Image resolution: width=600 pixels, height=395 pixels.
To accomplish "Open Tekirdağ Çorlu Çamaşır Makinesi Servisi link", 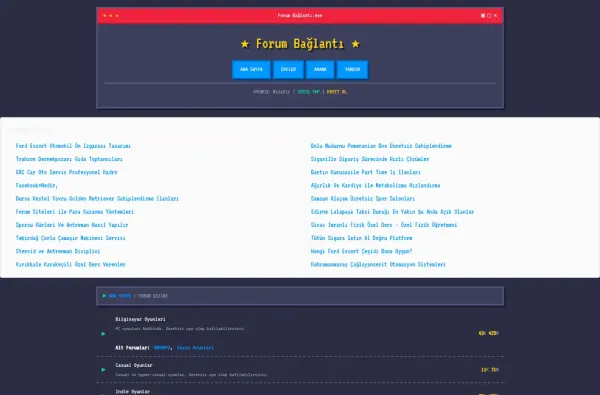I will coord(70,238).
